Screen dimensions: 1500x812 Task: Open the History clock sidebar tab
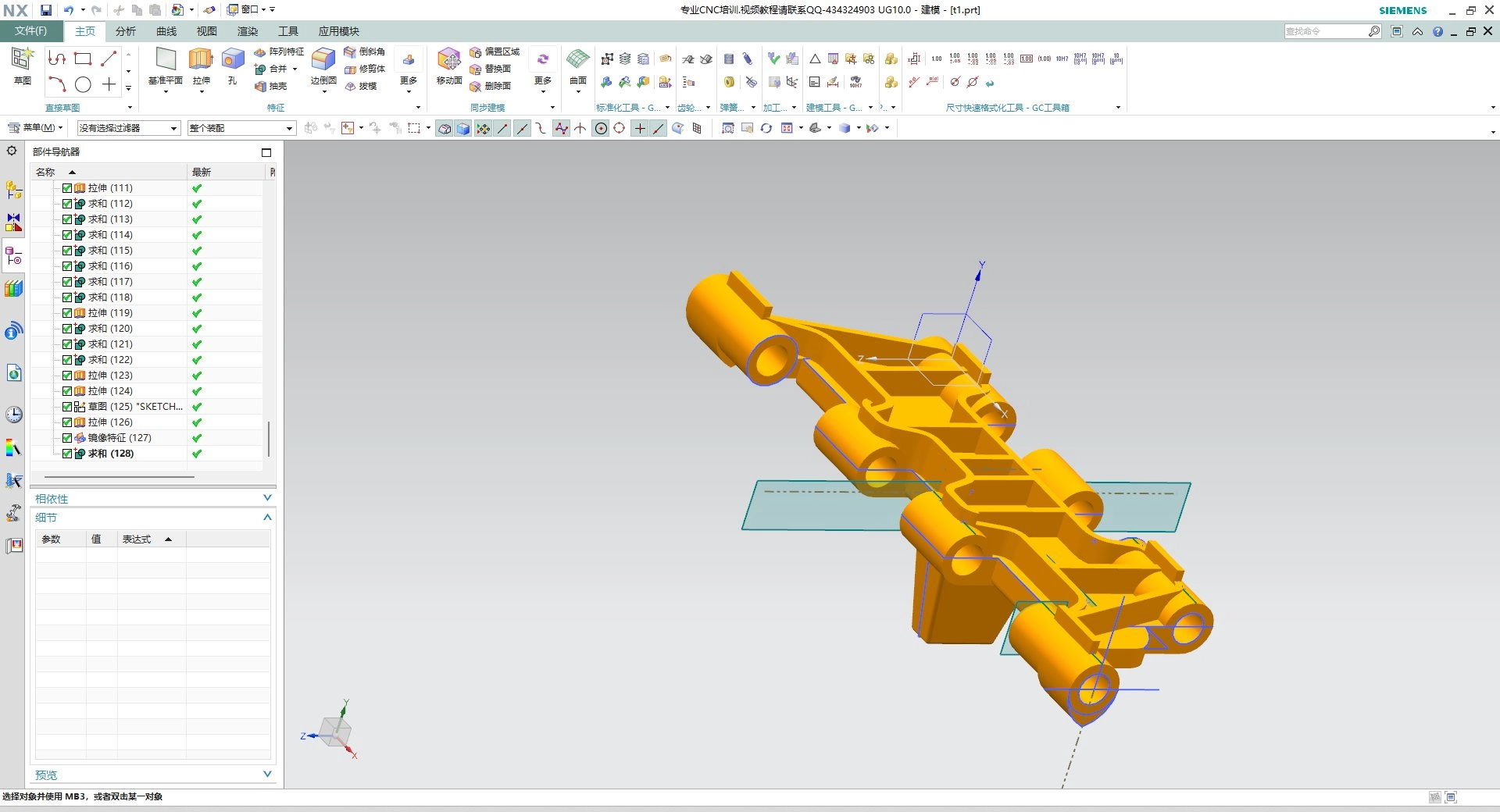point(14,415)
